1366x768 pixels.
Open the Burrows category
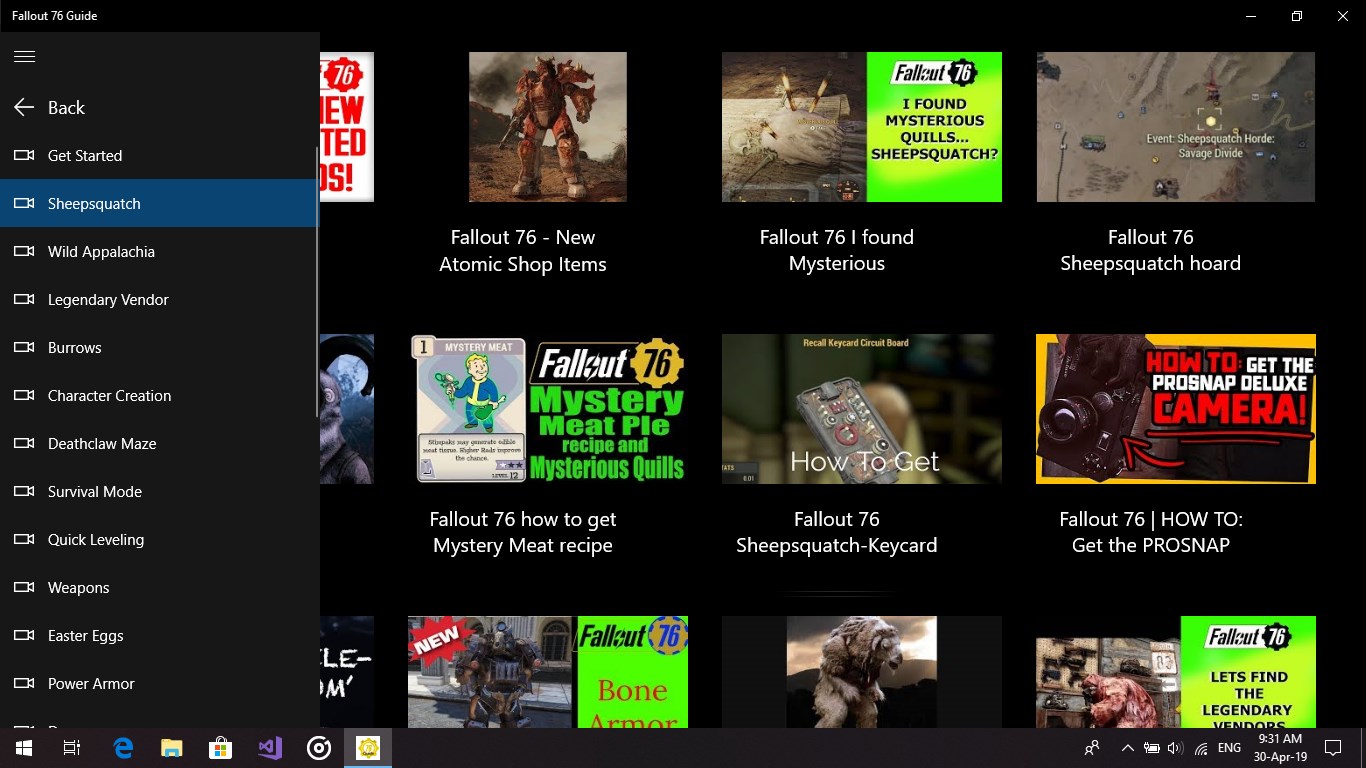[x=158, y=347]
